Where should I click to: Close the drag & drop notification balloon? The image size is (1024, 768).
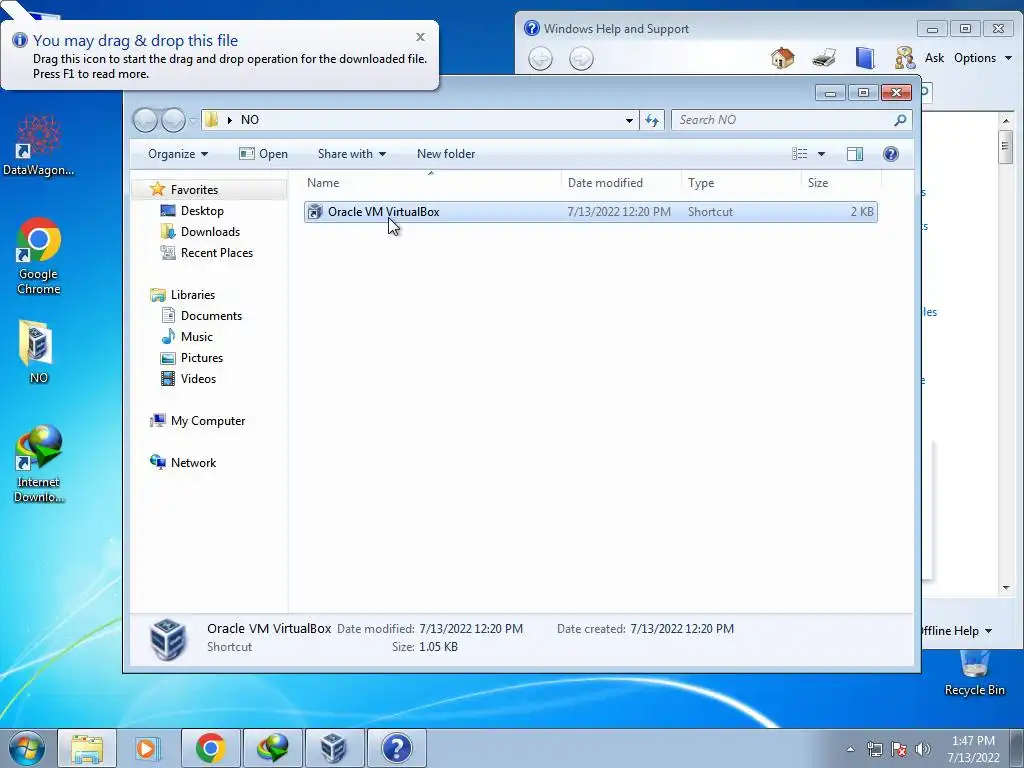[x=421, y=37]
